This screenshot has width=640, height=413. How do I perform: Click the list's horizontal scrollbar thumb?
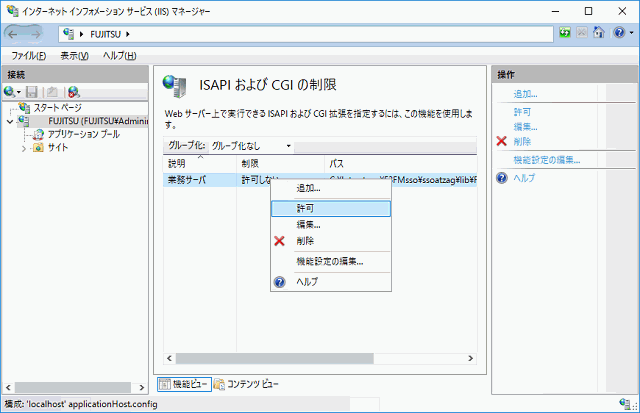tap(274, 358)
